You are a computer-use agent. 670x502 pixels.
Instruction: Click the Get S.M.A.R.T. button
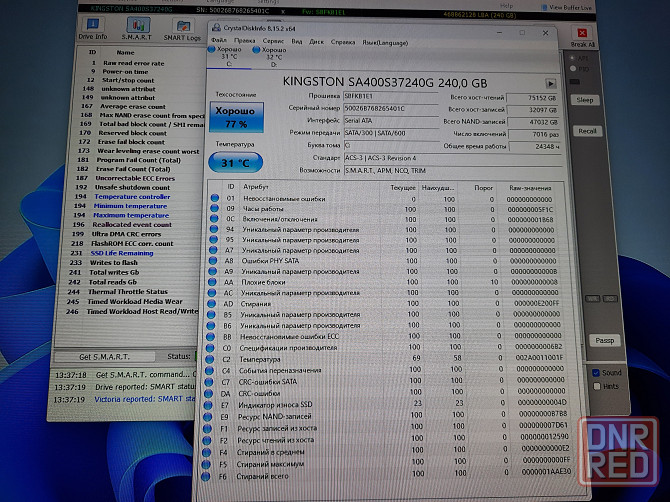104,357
